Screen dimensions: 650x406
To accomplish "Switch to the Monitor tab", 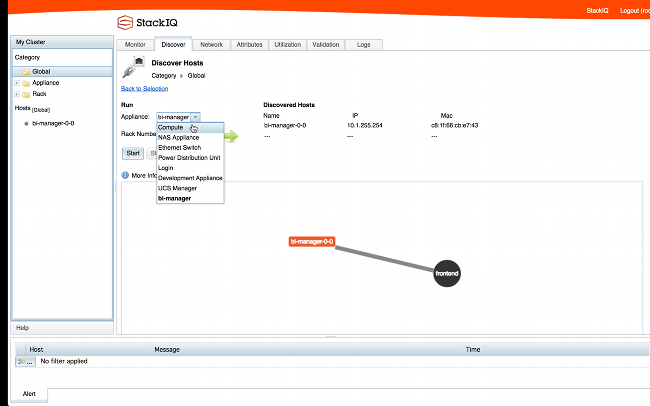I will point(135,44).
